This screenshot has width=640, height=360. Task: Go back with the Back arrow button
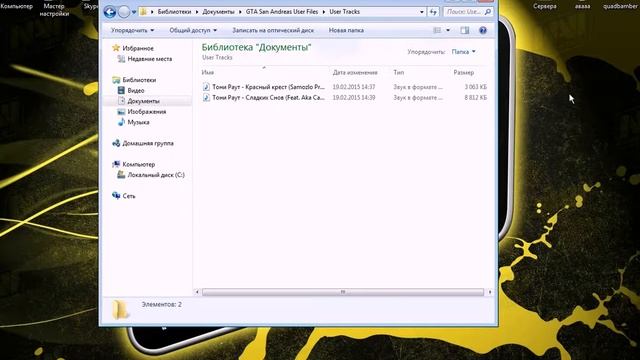click(110, 12)
